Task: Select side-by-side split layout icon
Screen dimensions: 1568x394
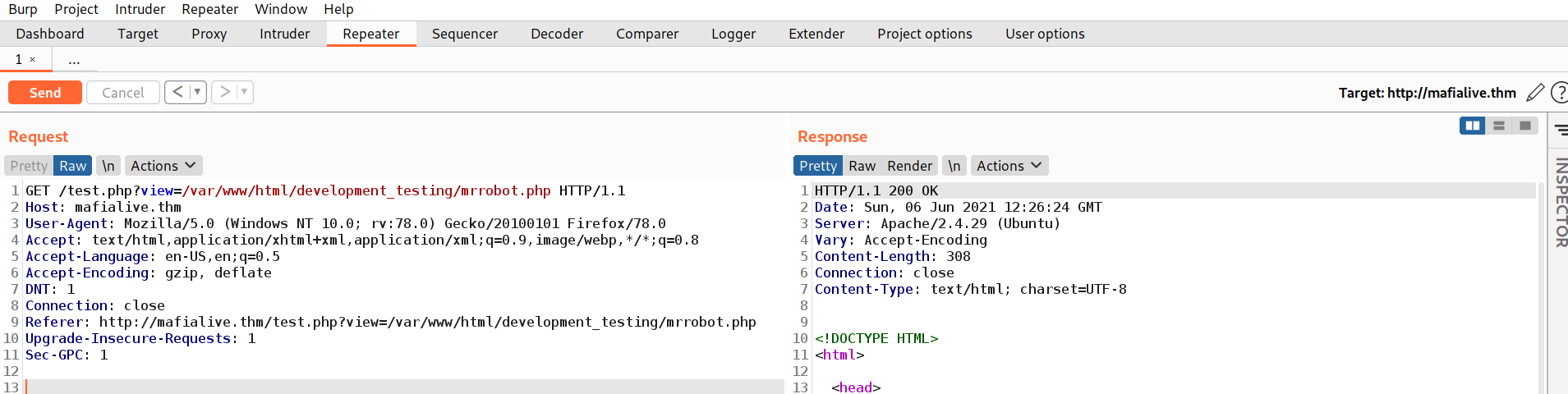Action: pos(1473,126)
